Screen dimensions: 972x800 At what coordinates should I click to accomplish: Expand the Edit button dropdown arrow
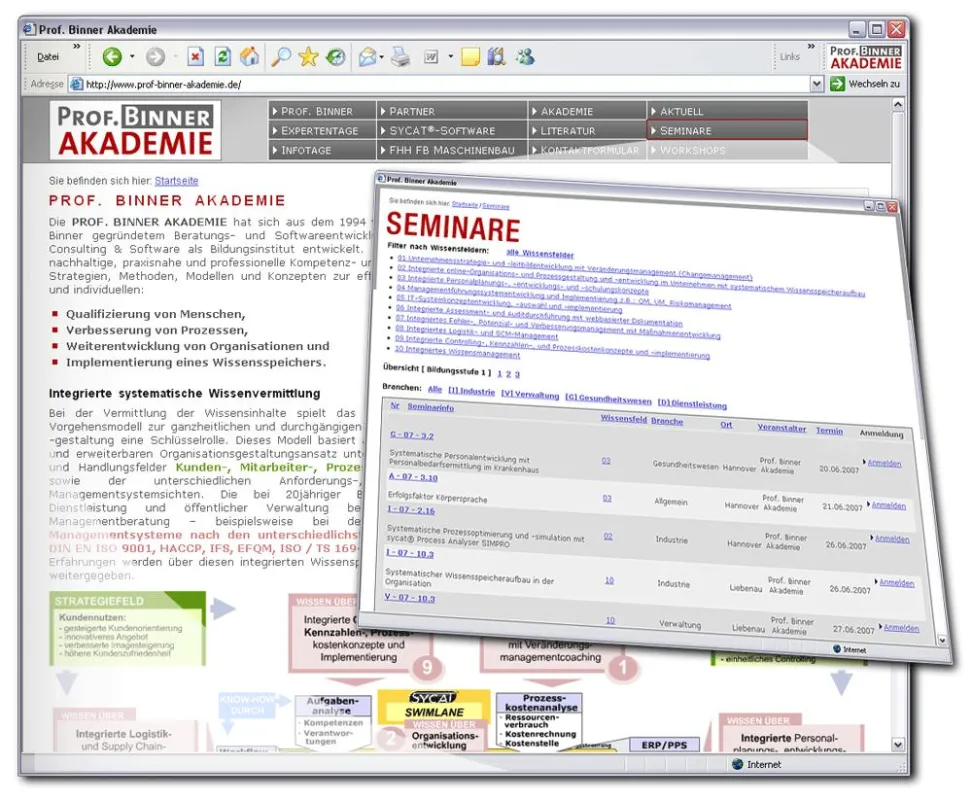tap(451, 57)
